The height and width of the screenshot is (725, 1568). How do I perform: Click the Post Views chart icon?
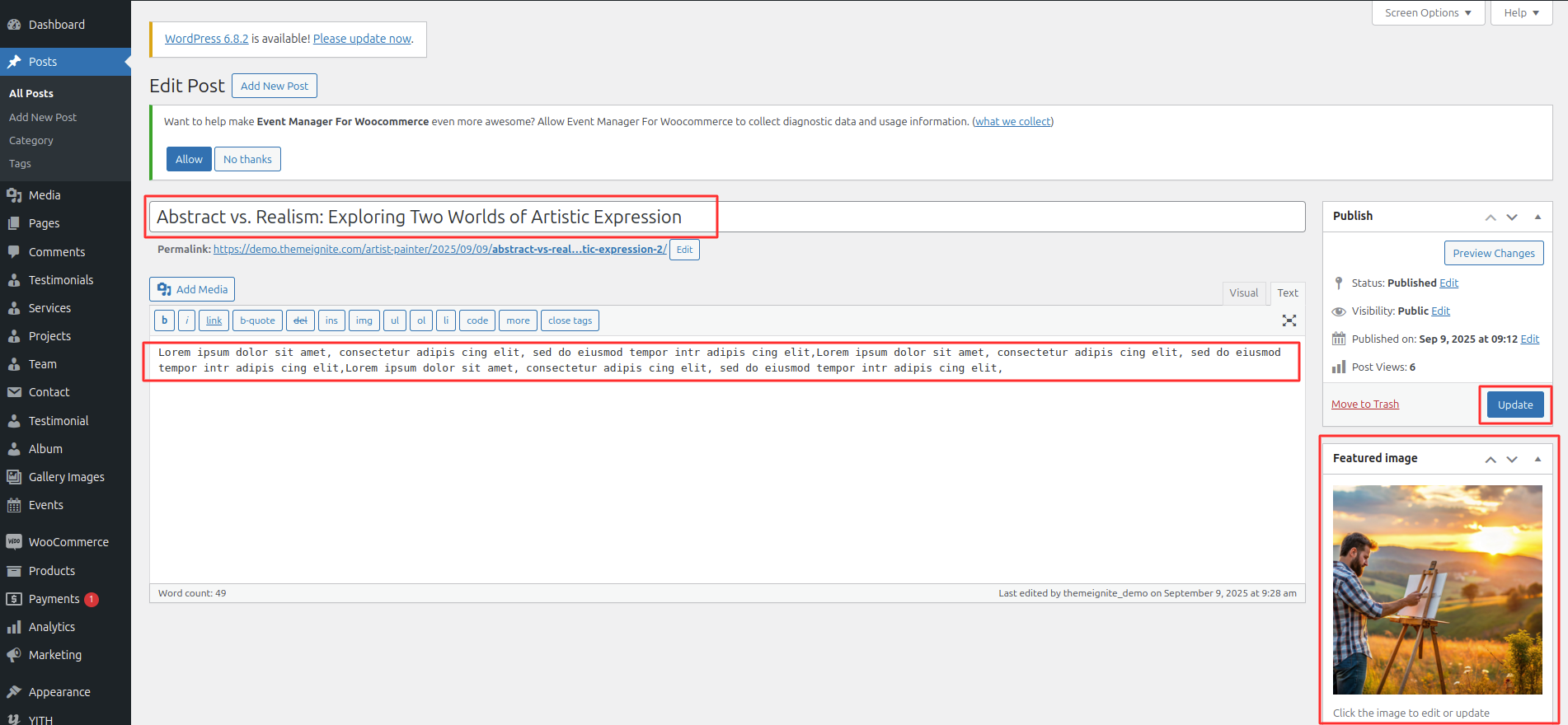tap(1339, 367)
